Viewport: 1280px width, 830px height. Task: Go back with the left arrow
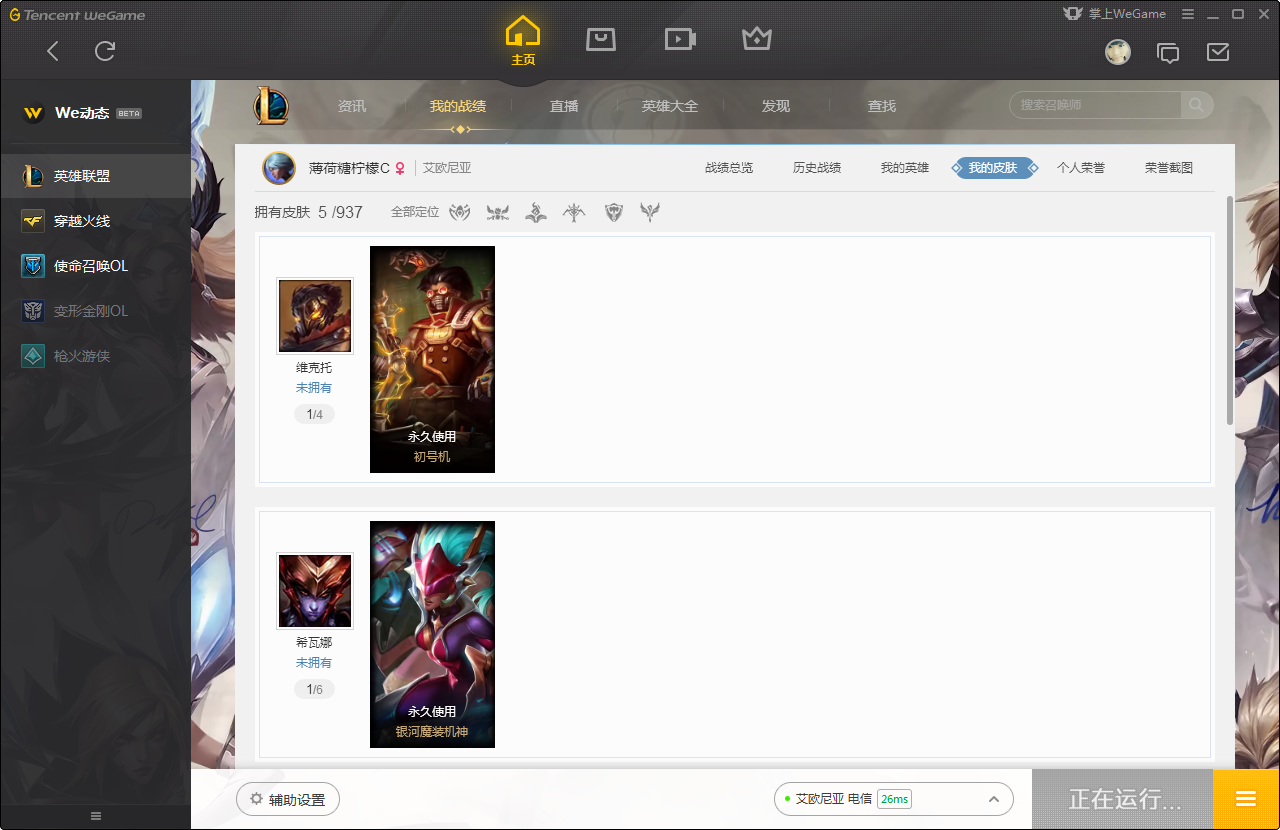point(53,51)
